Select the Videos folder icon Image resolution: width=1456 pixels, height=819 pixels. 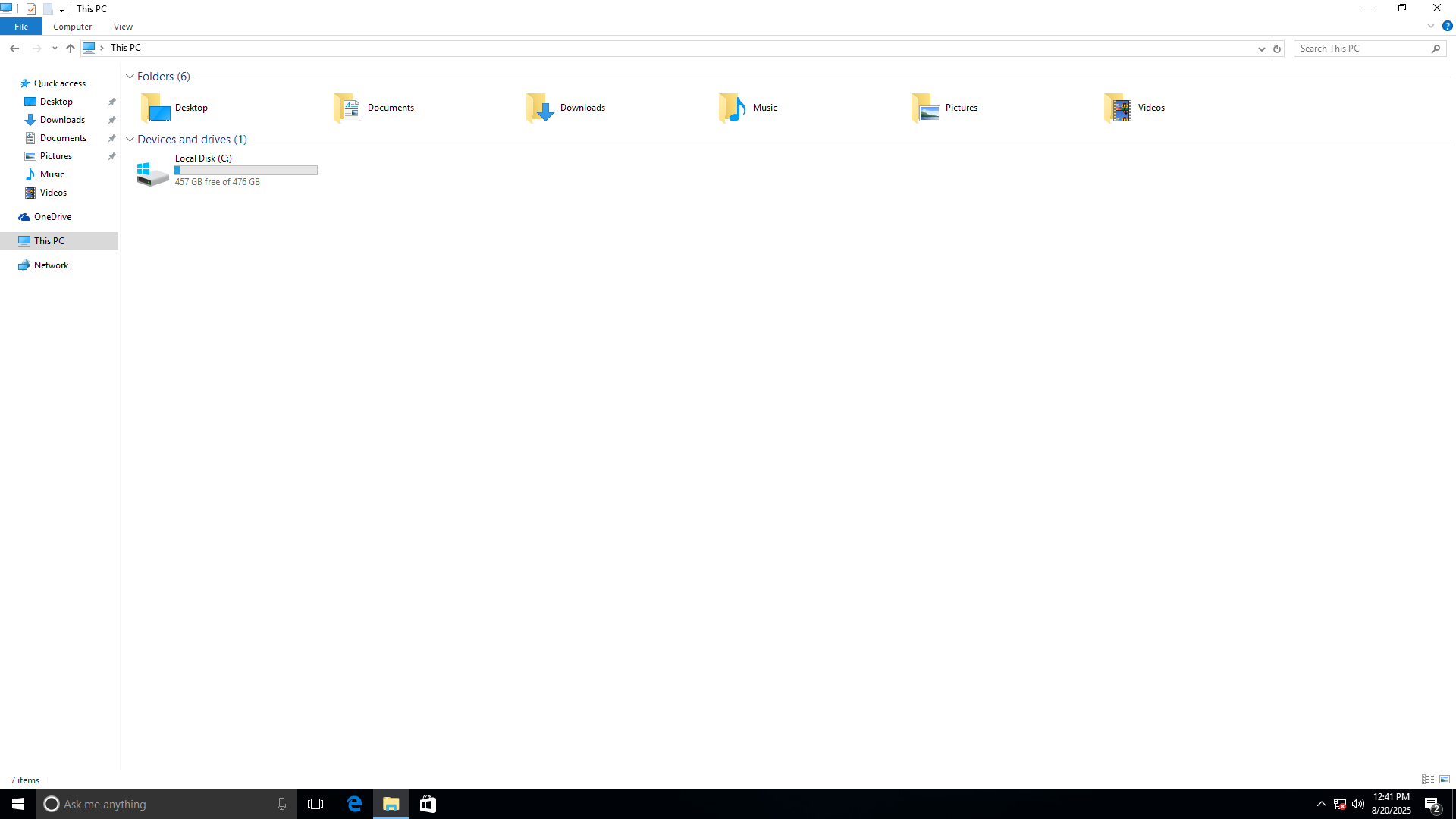[x=1118, y=108]
